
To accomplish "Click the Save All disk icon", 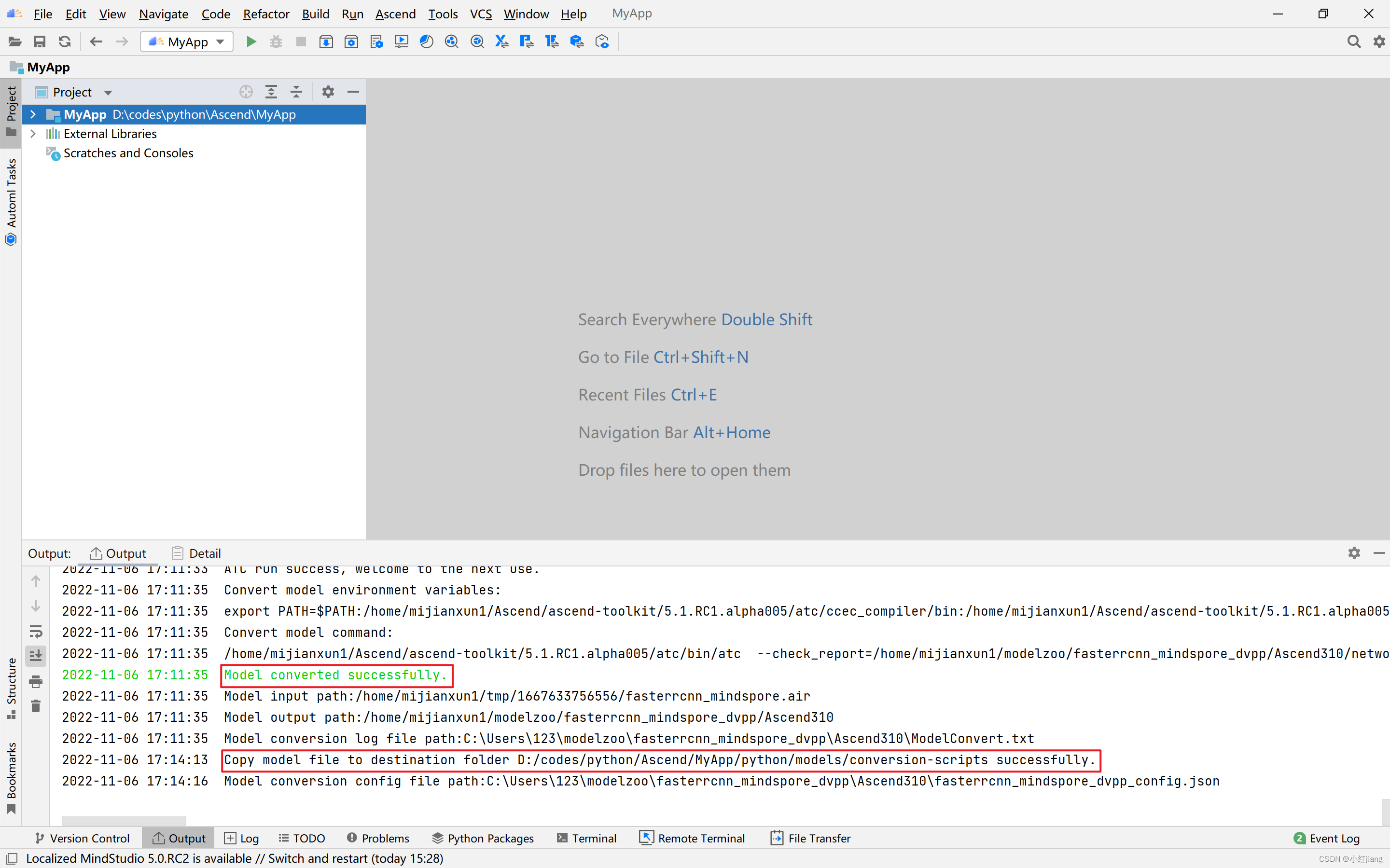I will point(40,42).
